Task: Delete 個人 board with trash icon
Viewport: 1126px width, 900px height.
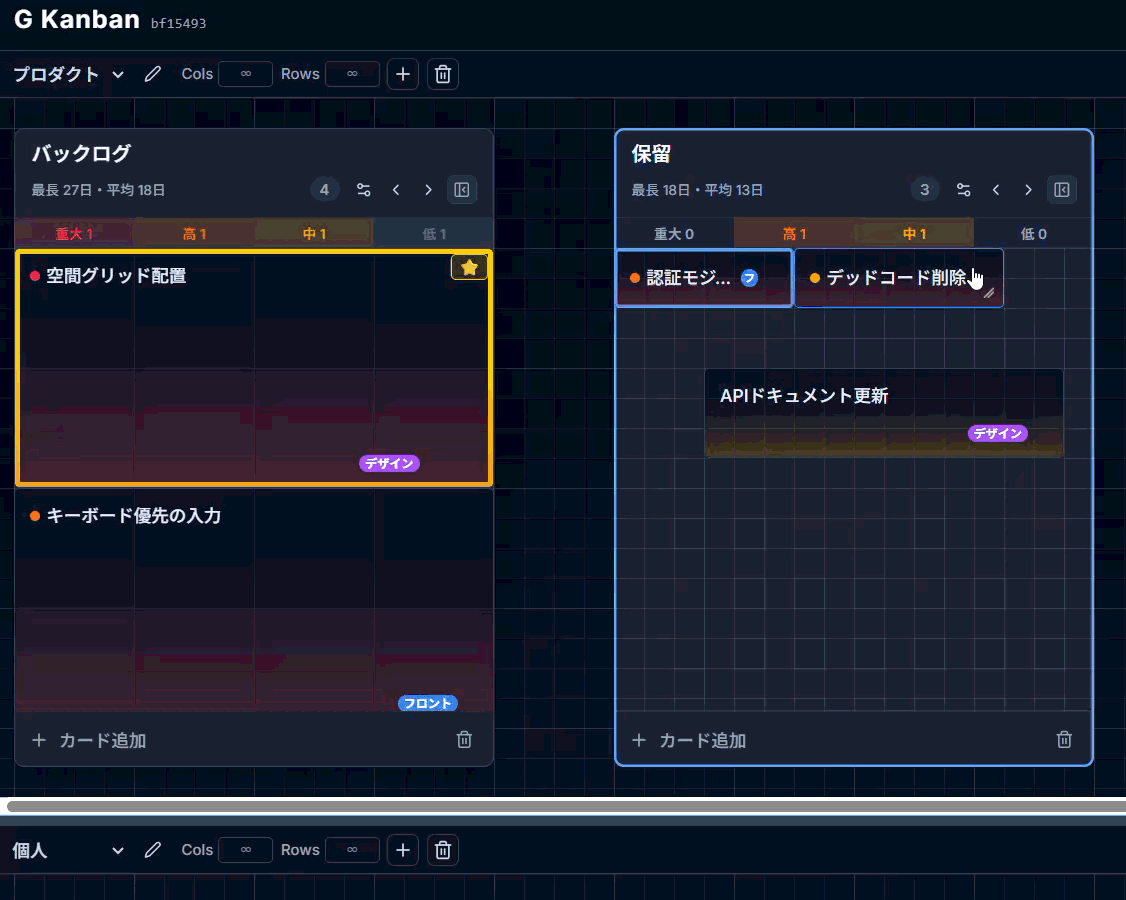Action: [x=443, y=850]
